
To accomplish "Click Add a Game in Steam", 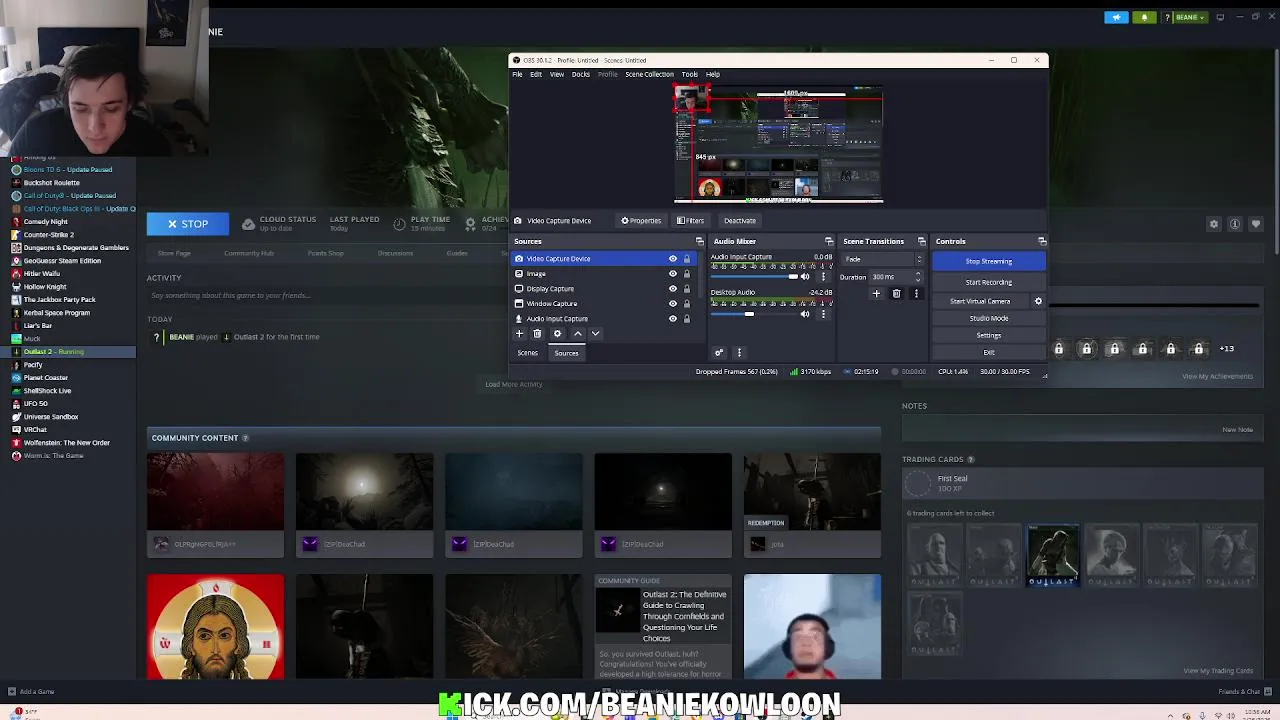I will coord(31,691).
